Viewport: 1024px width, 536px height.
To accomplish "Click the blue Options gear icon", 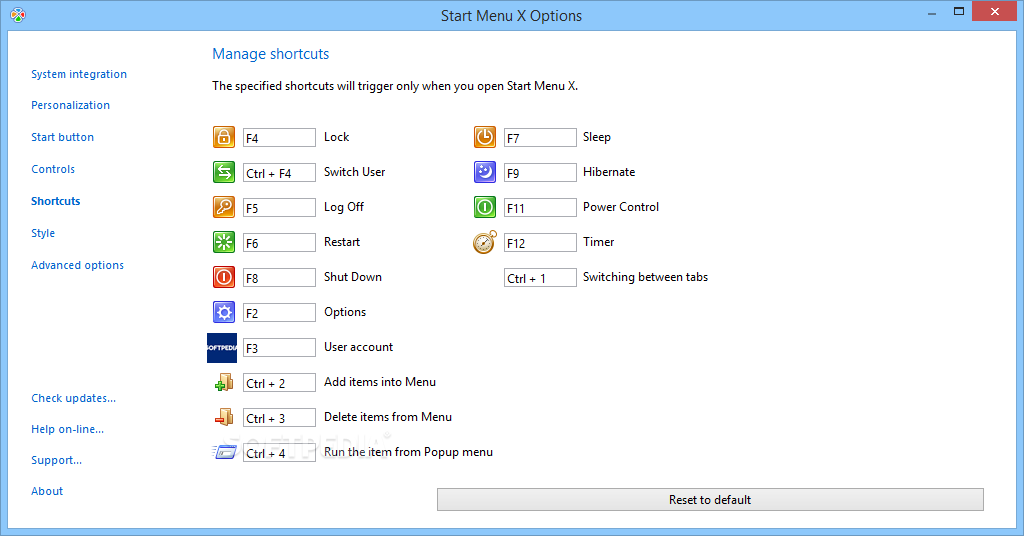I will point(224,312).
